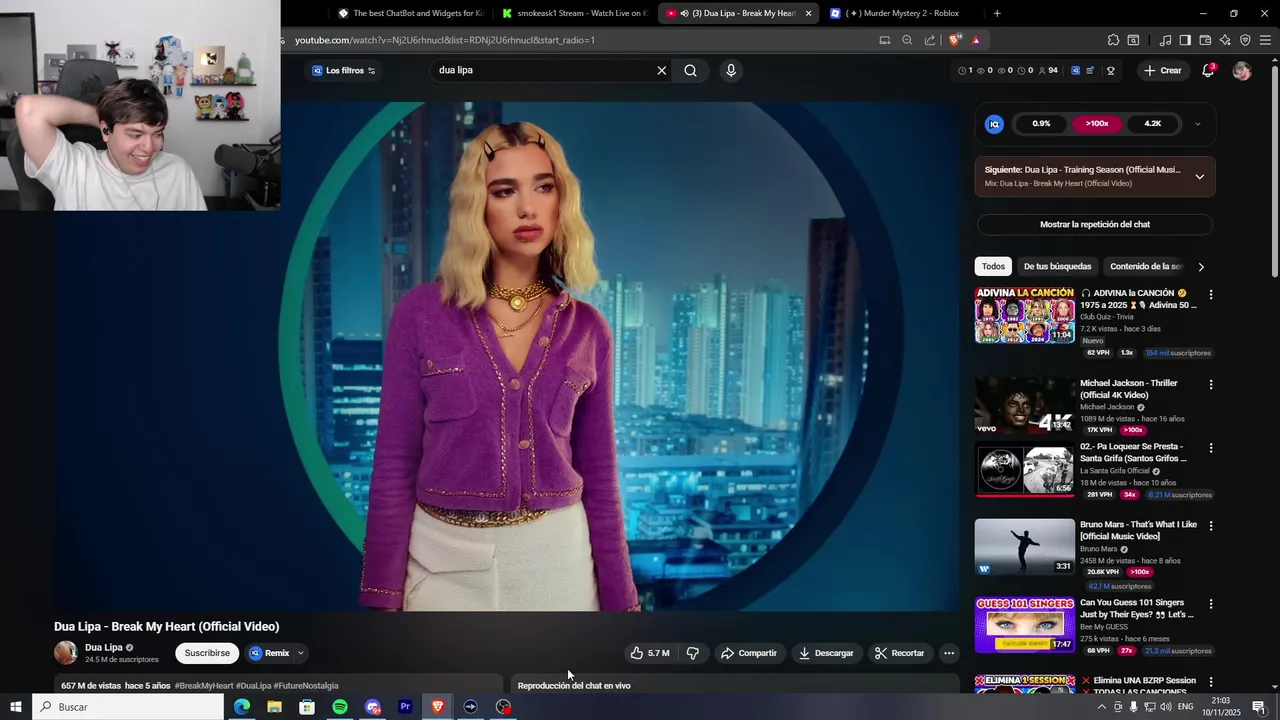Open File Explorer from the taskbar
Viewport: 1280px width, 720px height.
click(274, 707)
